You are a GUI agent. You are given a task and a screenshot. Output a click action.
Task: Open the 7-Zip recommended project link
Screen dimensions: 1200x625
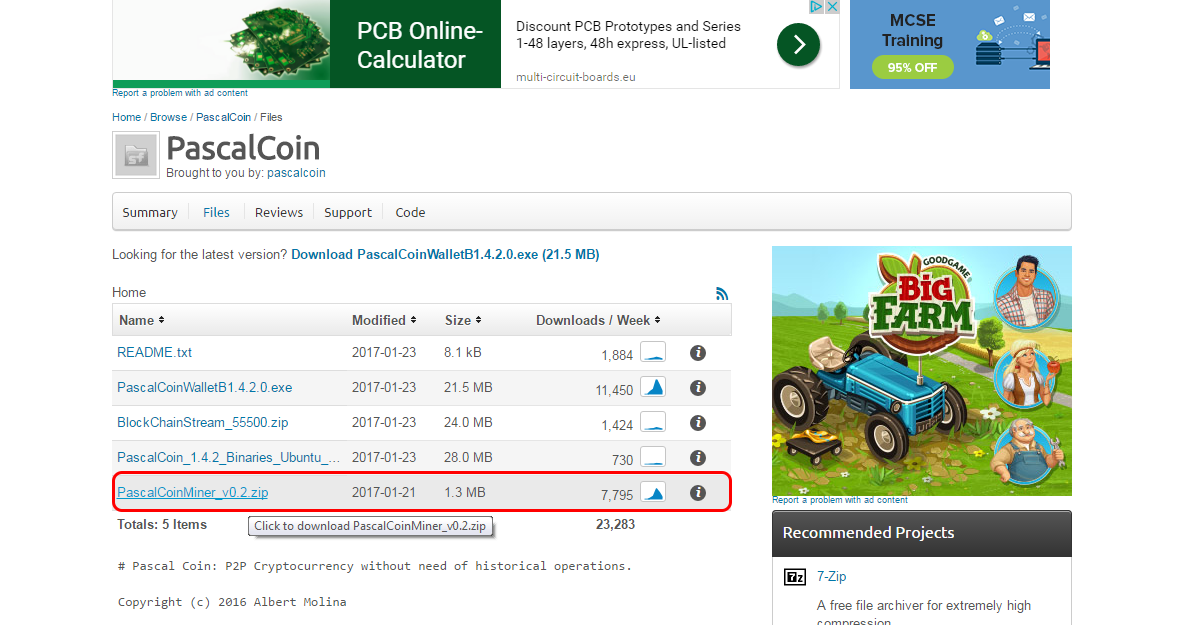coord(831,577)
